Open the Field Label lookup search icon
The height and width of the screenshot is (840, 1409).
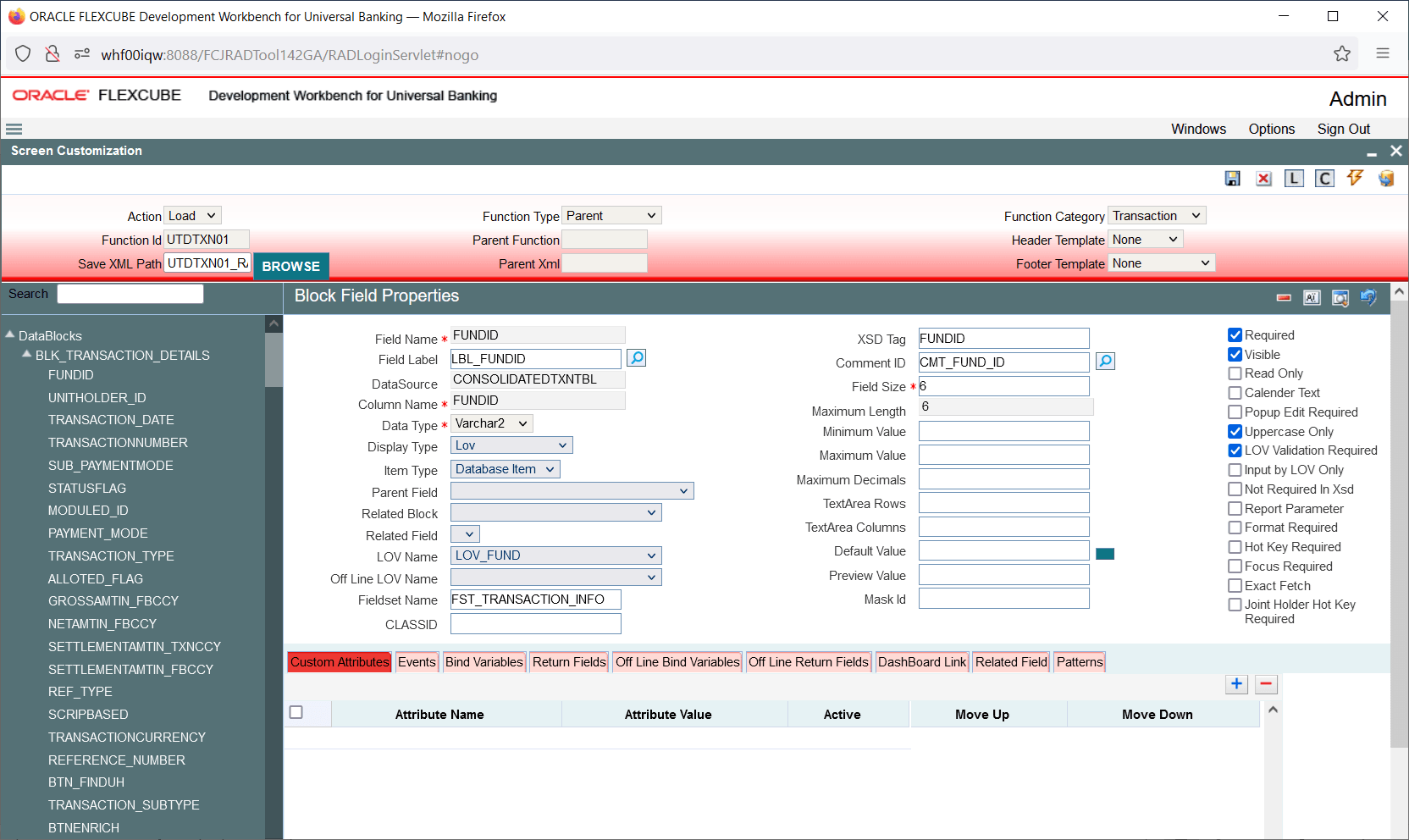(637, 358)
